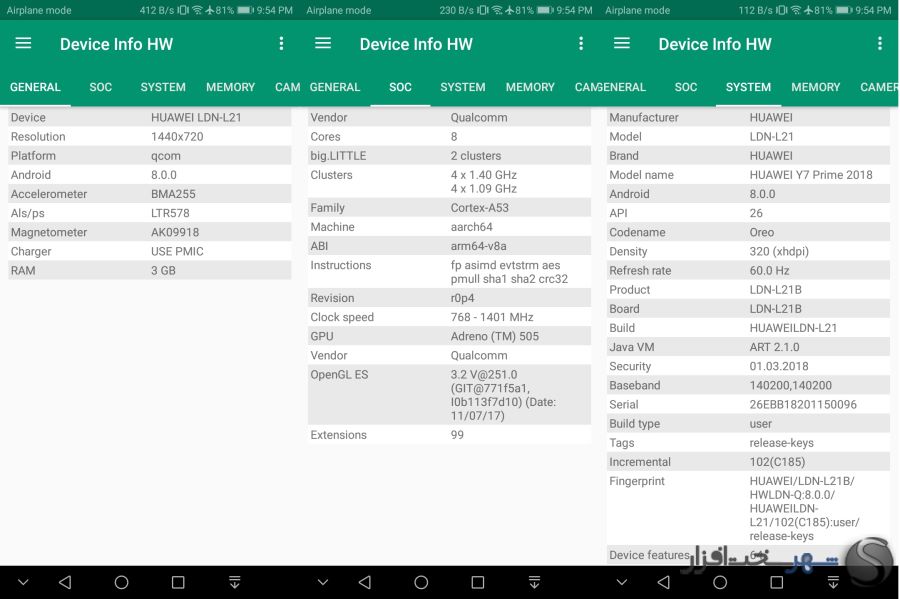Screen dimensions: 900x599
Task: Select the active SOC tab on the SOC screen
Action: [400, 87]
